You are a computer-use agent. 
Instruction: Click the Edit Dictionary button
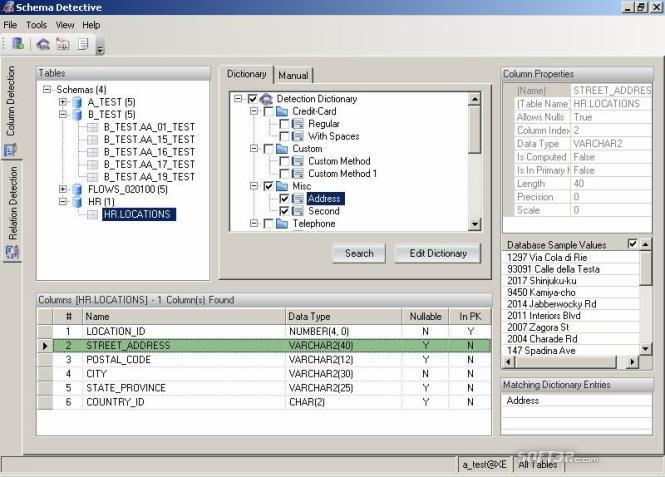click(x=438, y=253)
